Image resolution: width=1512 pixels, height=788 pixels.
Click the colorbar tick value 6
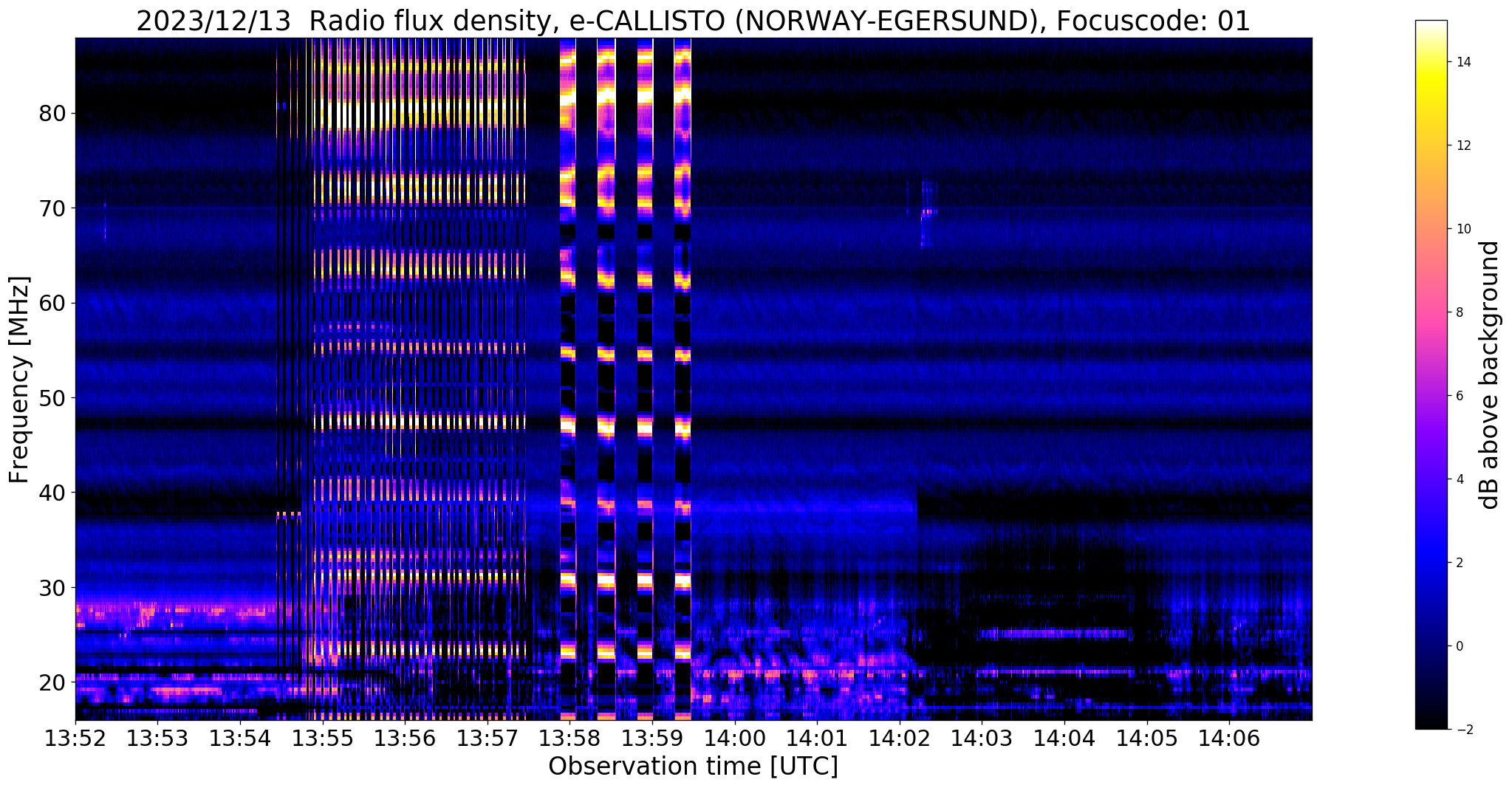pyautogui.click(x=1459, y=396)
